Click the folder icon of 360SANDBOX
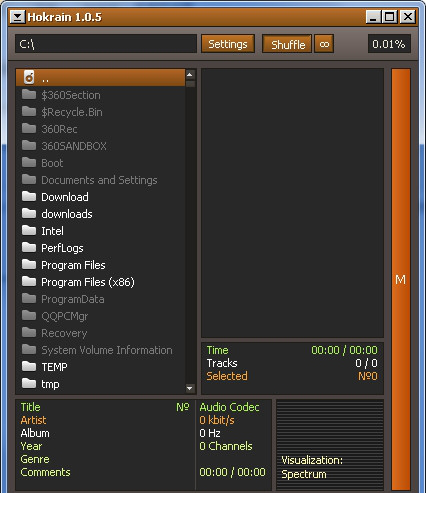 coord(29,146)
